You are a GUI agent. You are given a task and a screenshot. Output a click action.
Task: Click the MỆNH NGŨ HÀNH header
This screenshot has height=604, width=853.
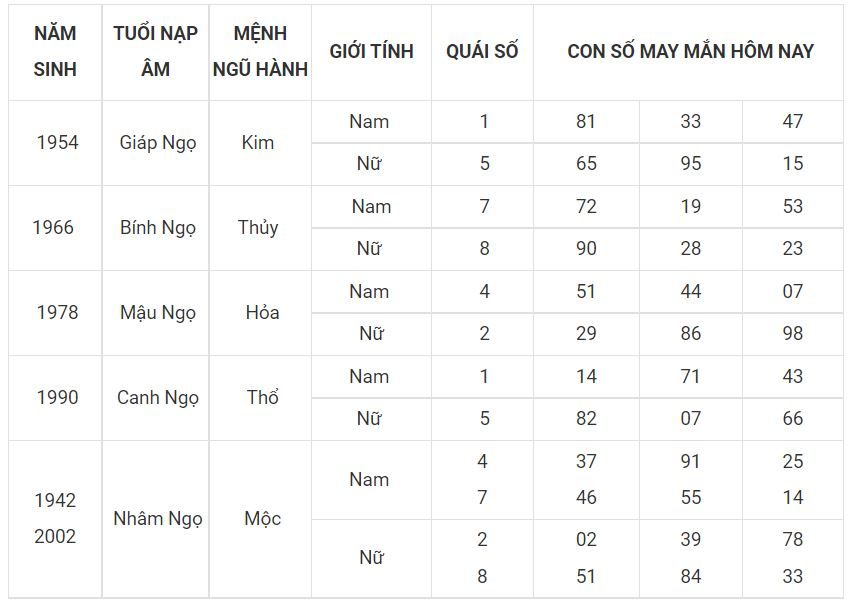pos(261,52)
